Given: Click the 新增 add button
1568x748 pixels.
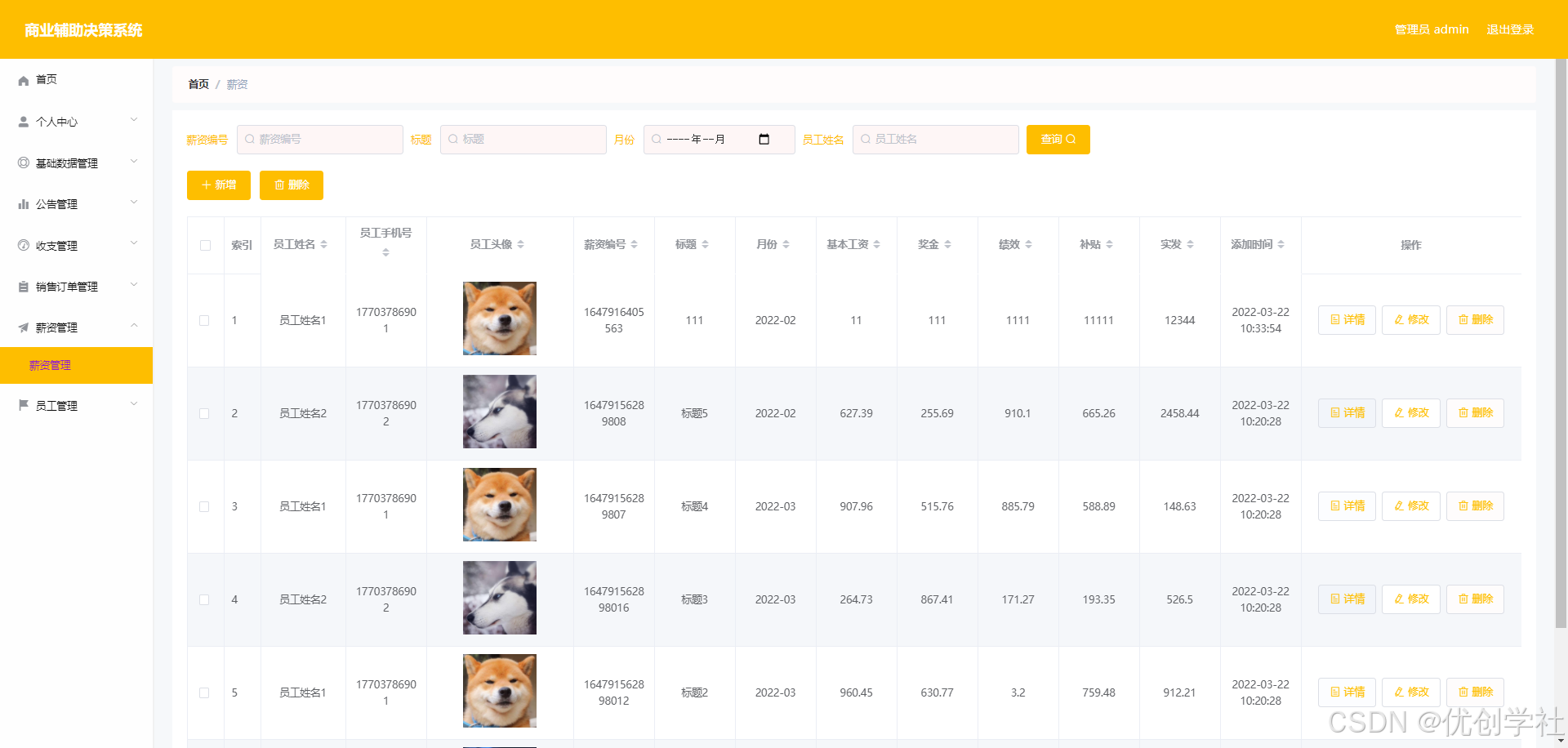Looking at the screenshot, I should click(219, 185).
